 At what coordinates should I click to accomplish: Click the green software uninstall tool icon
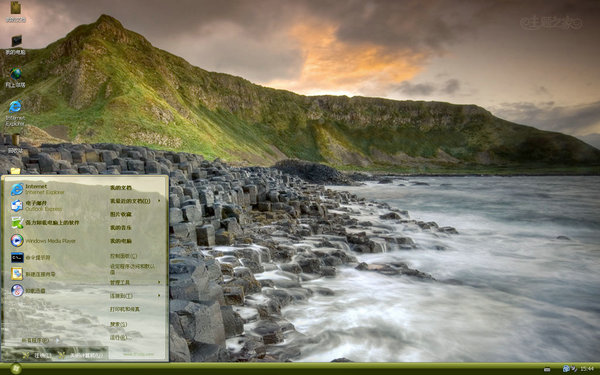tap(17, 223)
